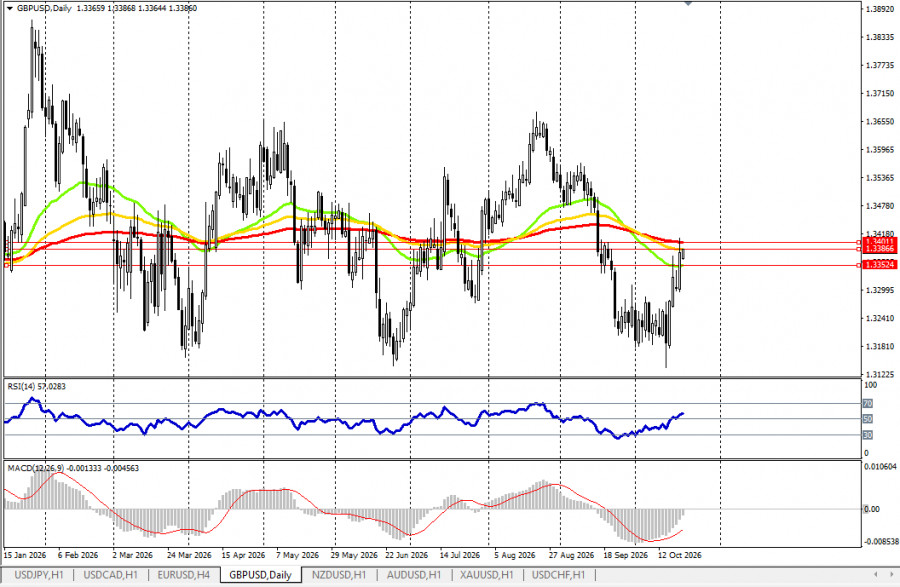This screenshot has width=900, height=587.
Task: Click the 29 May 2026 date label
Action: [354, 555]
